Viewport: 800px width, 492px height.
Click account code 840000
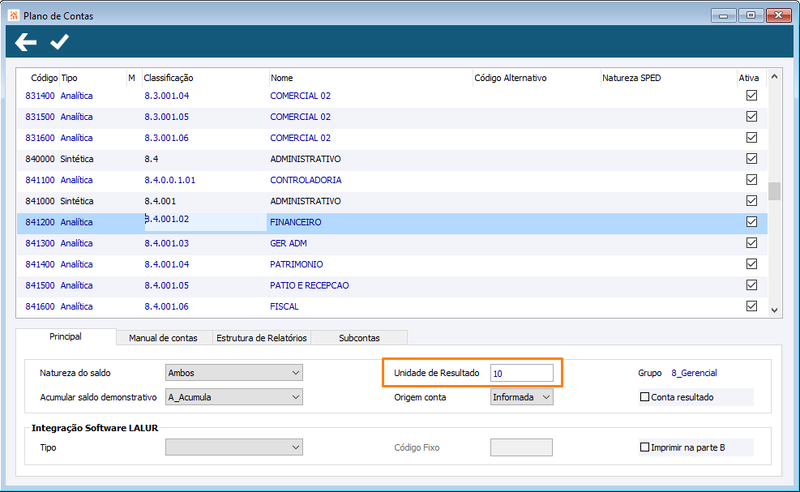[x=40, y=159]
